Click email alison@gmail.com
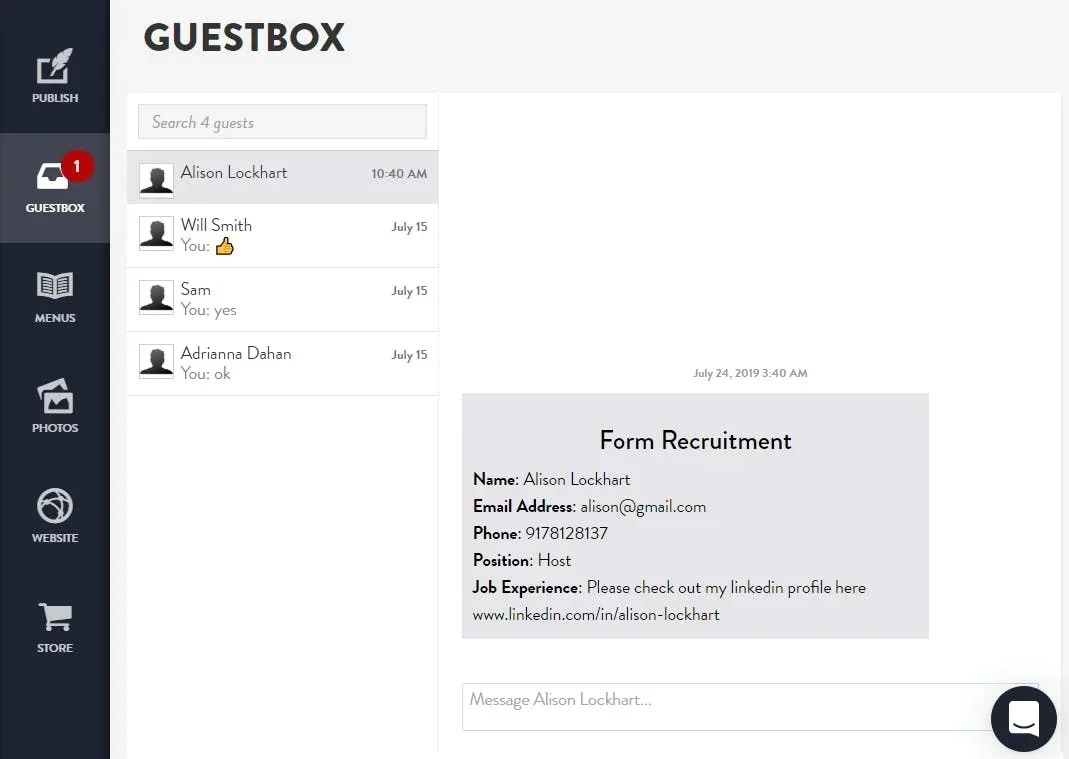Image resolution: width=1069 pixels, height=759 pixels. pyautogui.click(x=643, y=507)
